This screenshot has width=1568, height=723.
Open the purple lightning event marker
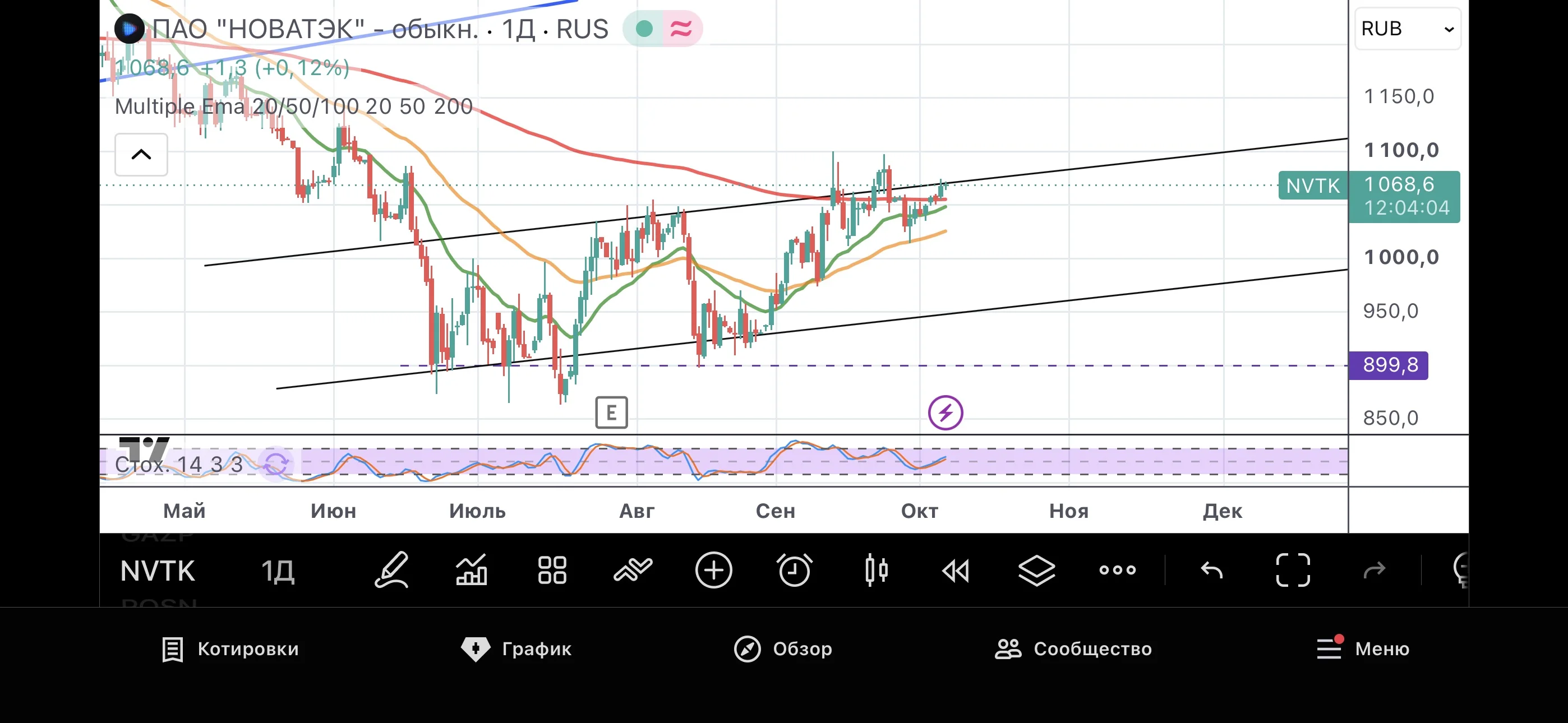click(945, 413)
